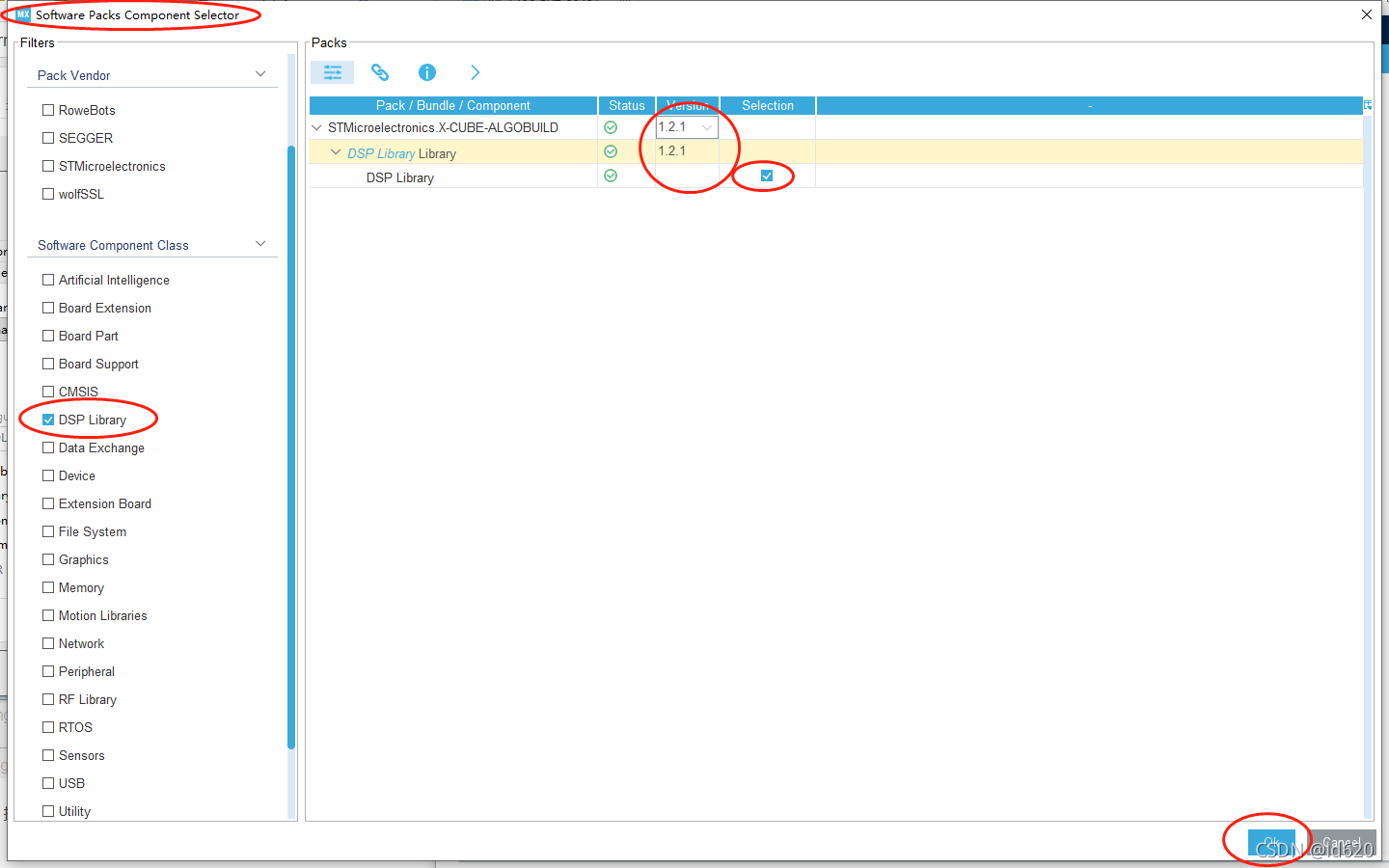Screen dimensions: 1389x868
Task: Enable the STMicroelectronics vendor filter
Action: point(48,166)
